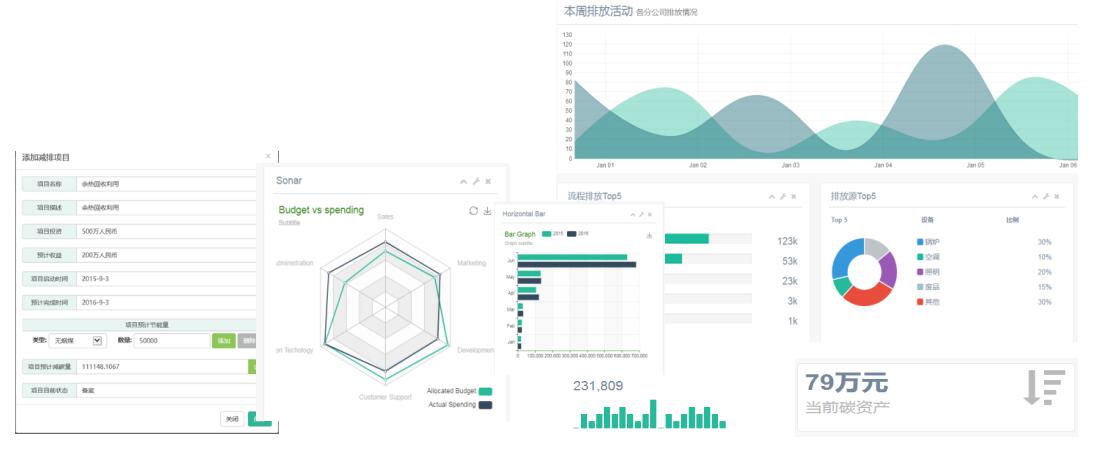This screenshot has width=1119, height=456.
Task: Toggle Actual Spending legend swatch in radar chart
Action: click(x=485, y=405)
